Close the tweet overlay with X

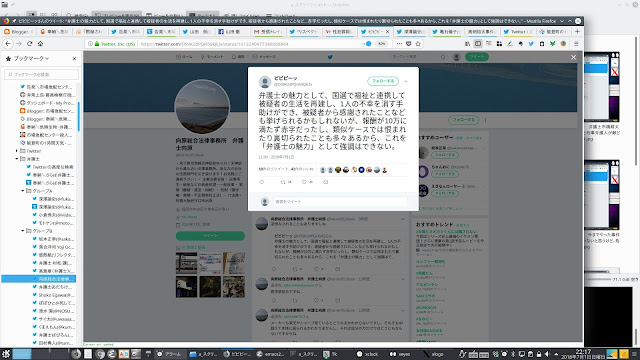(x=573, y=58)
